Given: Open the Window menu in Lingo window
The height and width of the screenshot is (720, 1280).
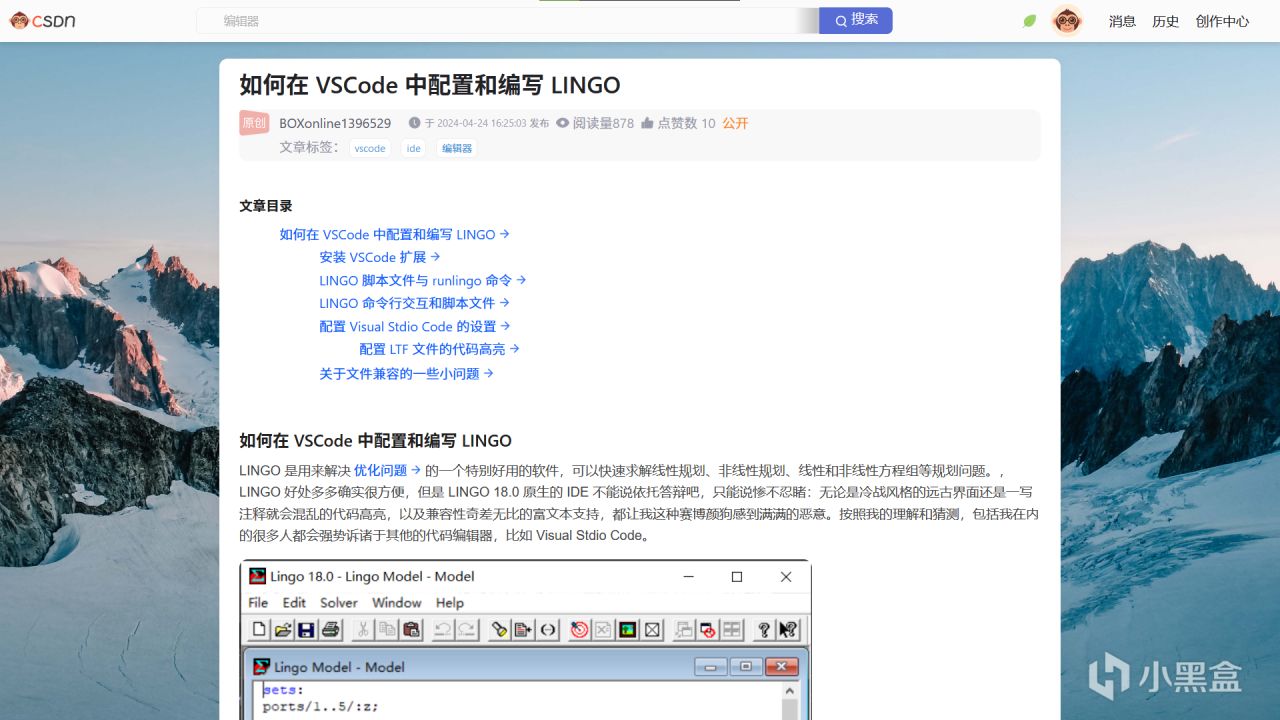Looking at the screenshot, I should (397, 602).
